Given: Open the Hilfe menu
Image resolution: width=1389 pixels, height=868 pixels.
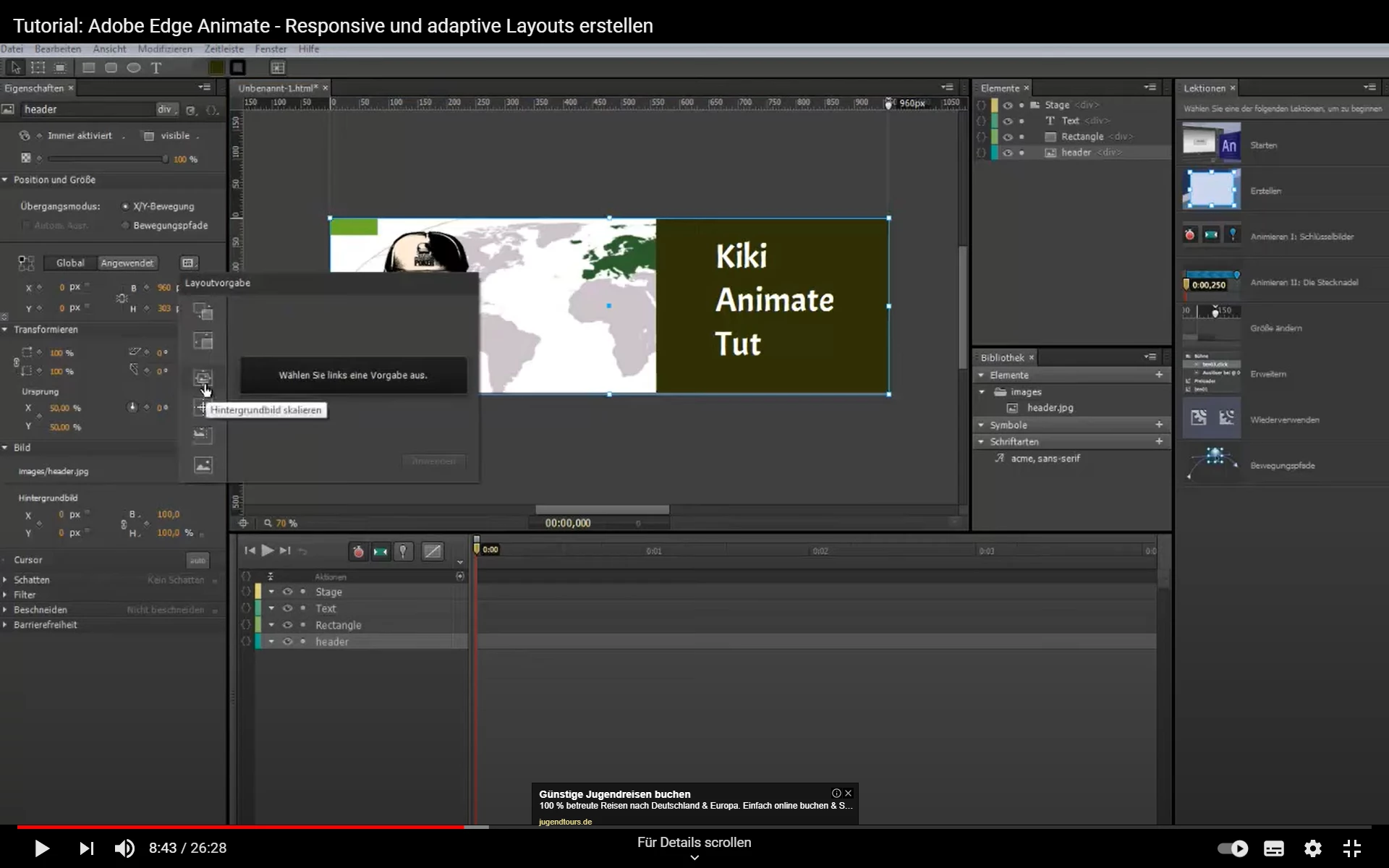Looking at the screenshot, I should coord(309,49).
